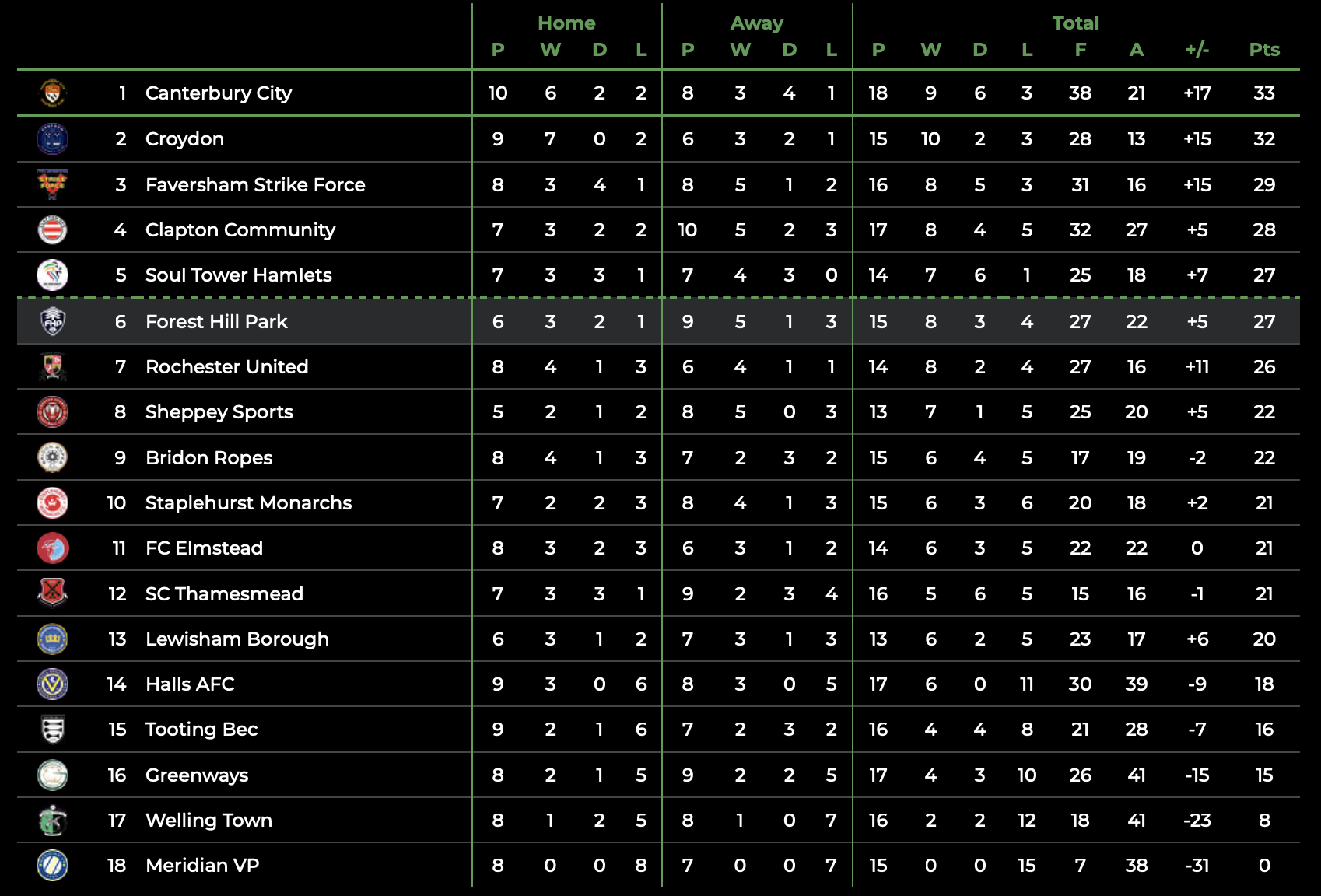Click the Clapton Community club badge

[x=53, y=229]
